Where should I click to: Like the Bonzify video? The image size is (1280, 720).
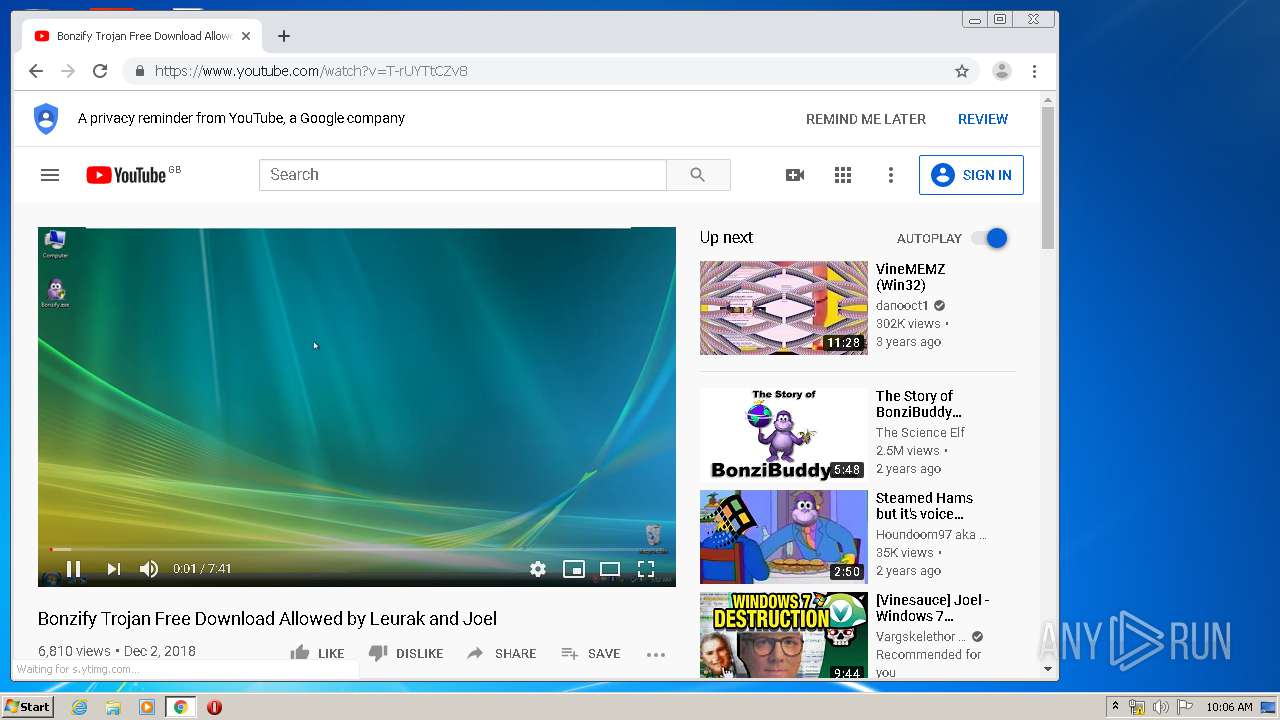pyautogui.click(x=317, y=654)
